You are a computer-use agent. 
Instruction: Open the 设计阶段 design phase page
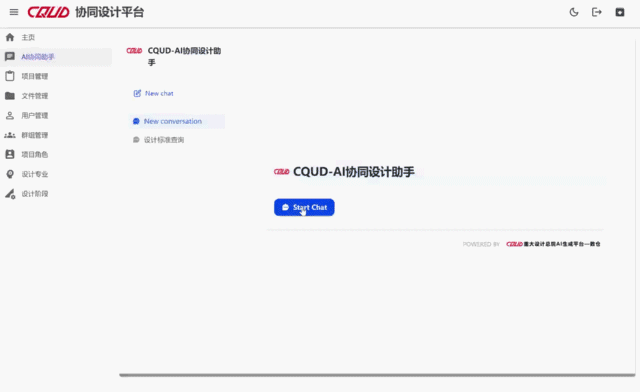pos(56,194)
